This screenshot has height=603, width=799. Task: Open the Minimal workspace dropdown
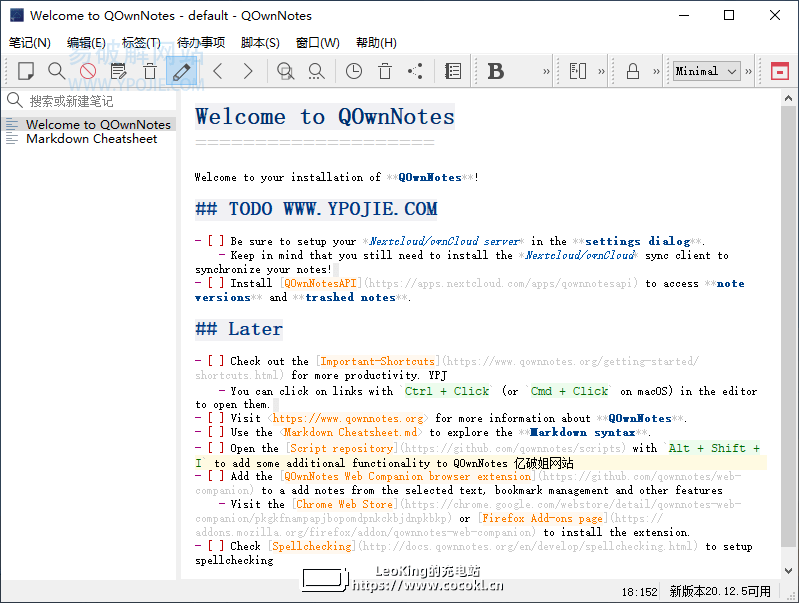[706, 71]
